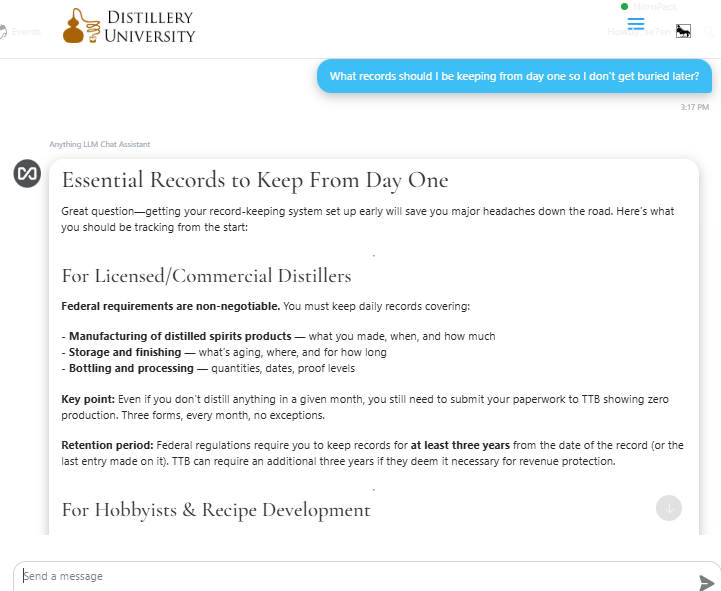The width and height of the screenshot is (721, 591).
Task: Click the Great question intro paragraph
Action: click(367, 219)
